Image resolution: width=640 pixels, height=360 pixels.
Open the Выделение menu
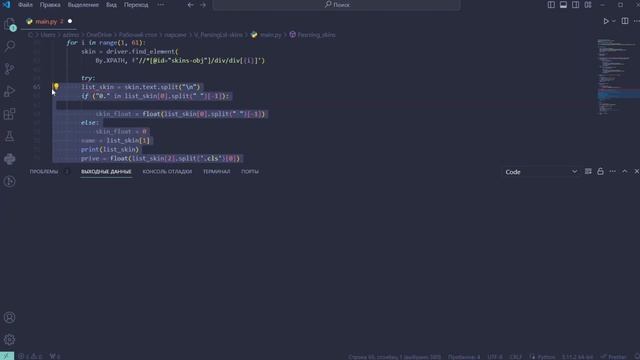click(83, 5)
